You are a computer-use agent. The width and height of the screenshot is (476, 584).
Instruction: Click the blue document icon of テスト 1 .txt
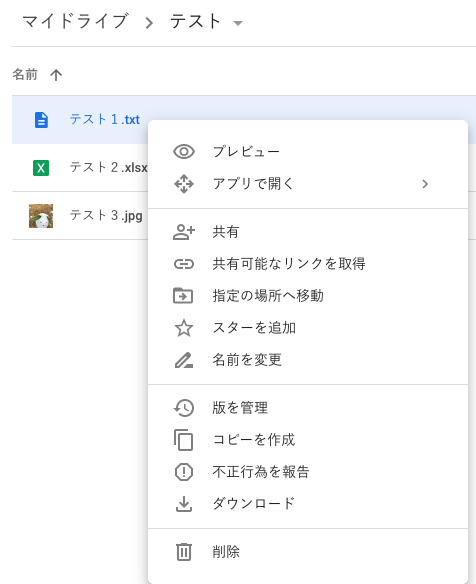[x=41, y=120]
